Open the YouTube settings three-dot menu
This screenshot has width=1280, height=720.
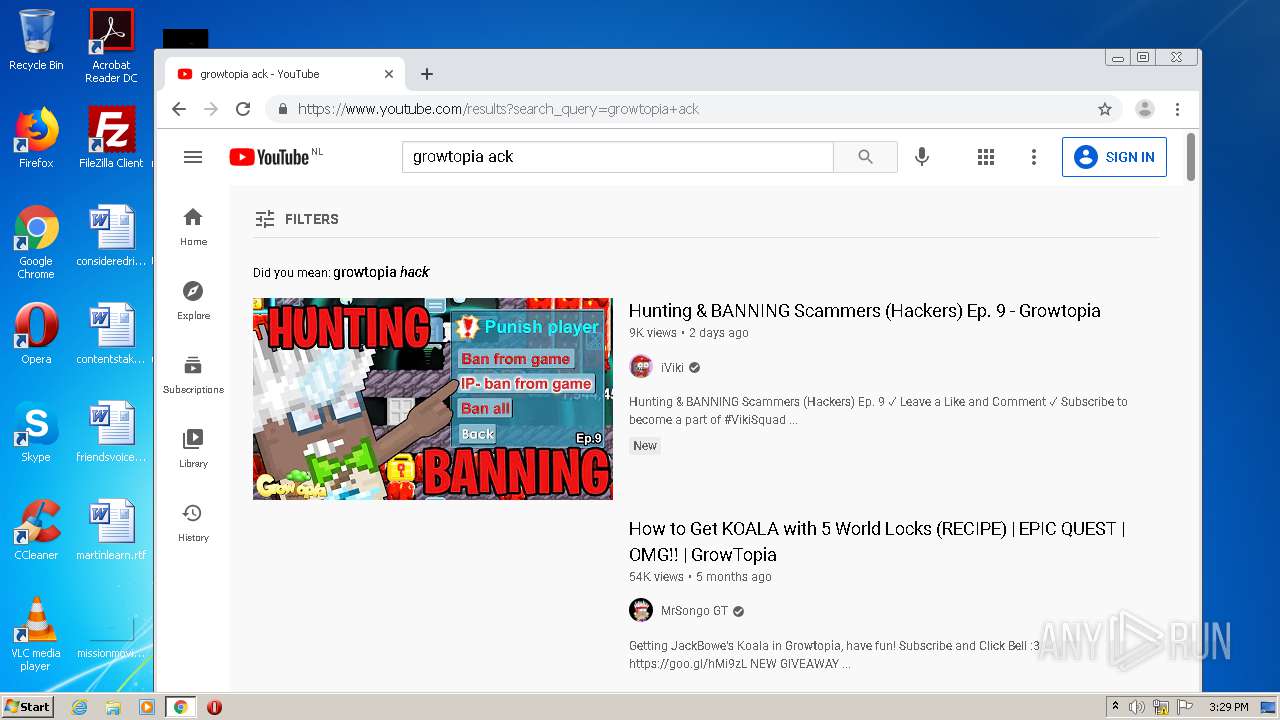point(1034,157)
